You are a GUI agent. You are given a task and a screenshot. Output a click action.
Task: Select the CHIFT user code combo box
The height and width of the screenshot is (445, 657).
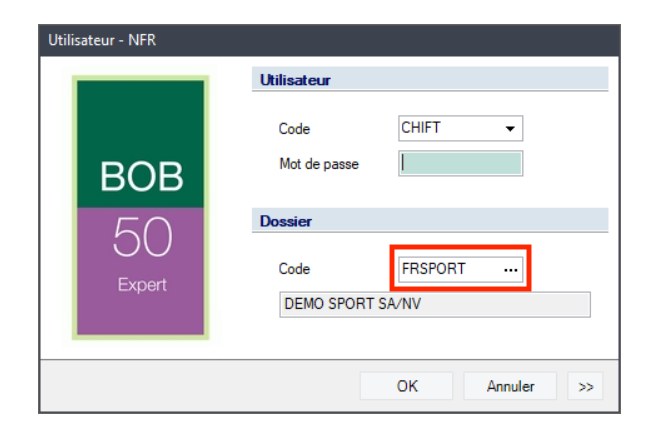460,128
